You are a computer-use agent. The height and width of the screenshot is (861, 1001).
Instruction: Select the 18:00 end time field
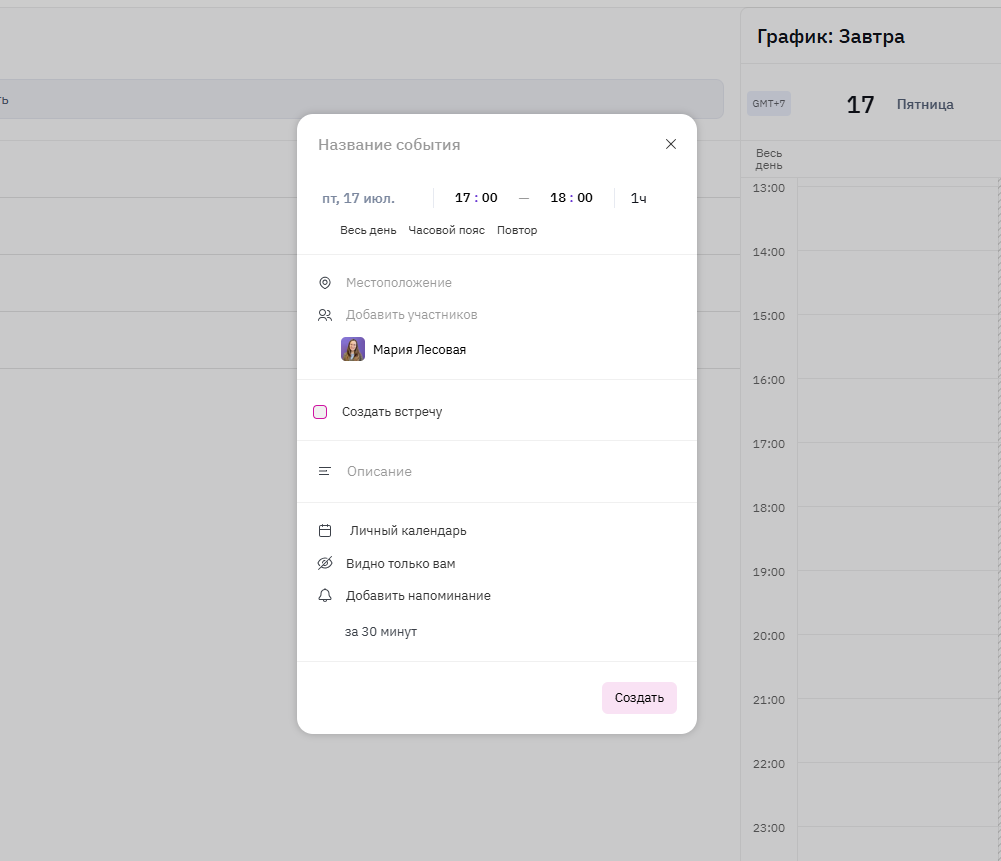(x=571, y=198)
